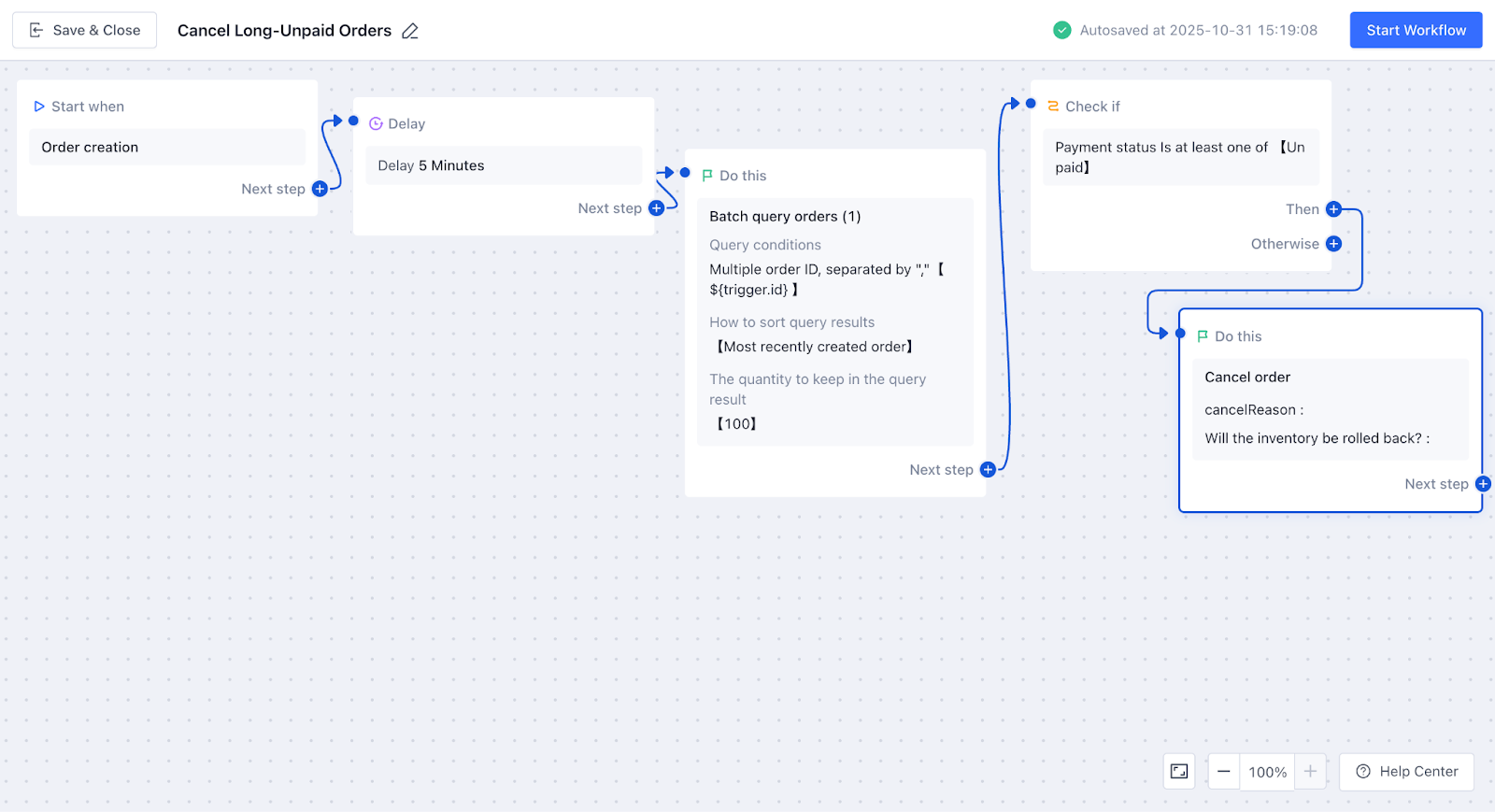Image resolution: width=1495 pixels, height=812 pixels.
Task: Click plus icon beside Delay Next step
Action: pyautogui.click(x=656, y=208)
